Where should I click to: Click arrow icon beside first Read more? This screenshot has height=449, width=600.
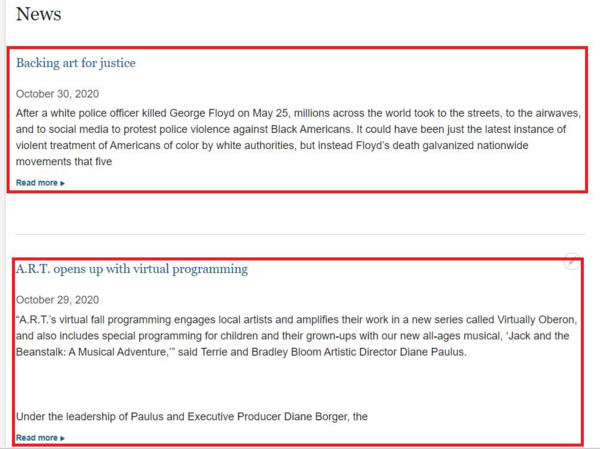tap(63, 183)
